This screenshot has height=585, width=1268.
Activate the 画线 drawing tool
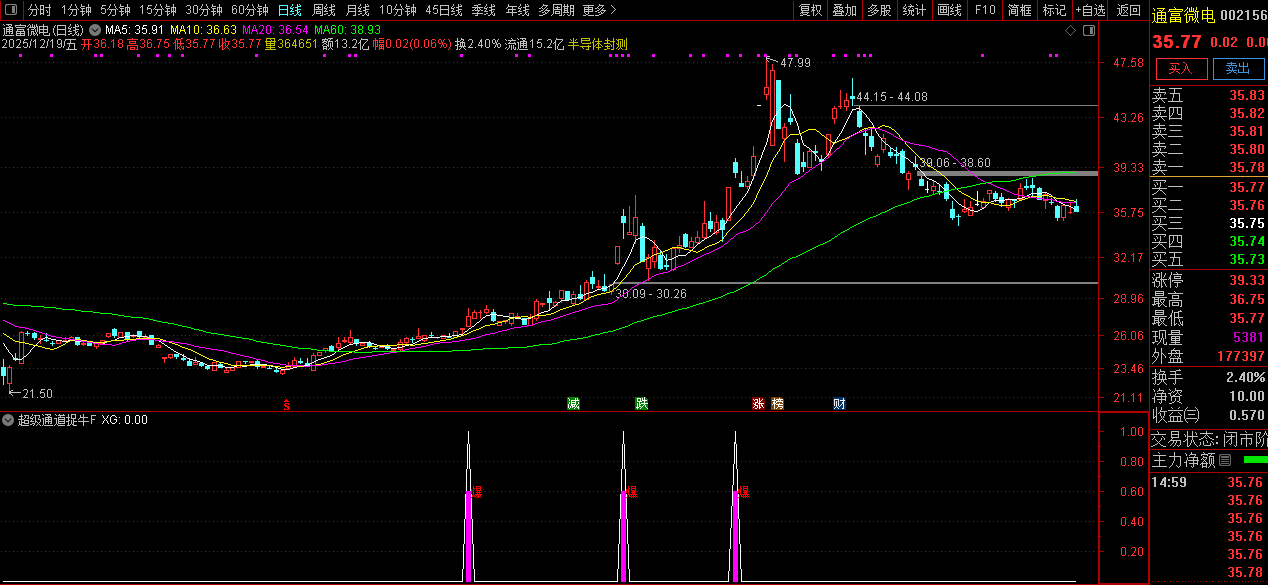tap(950, 10)
